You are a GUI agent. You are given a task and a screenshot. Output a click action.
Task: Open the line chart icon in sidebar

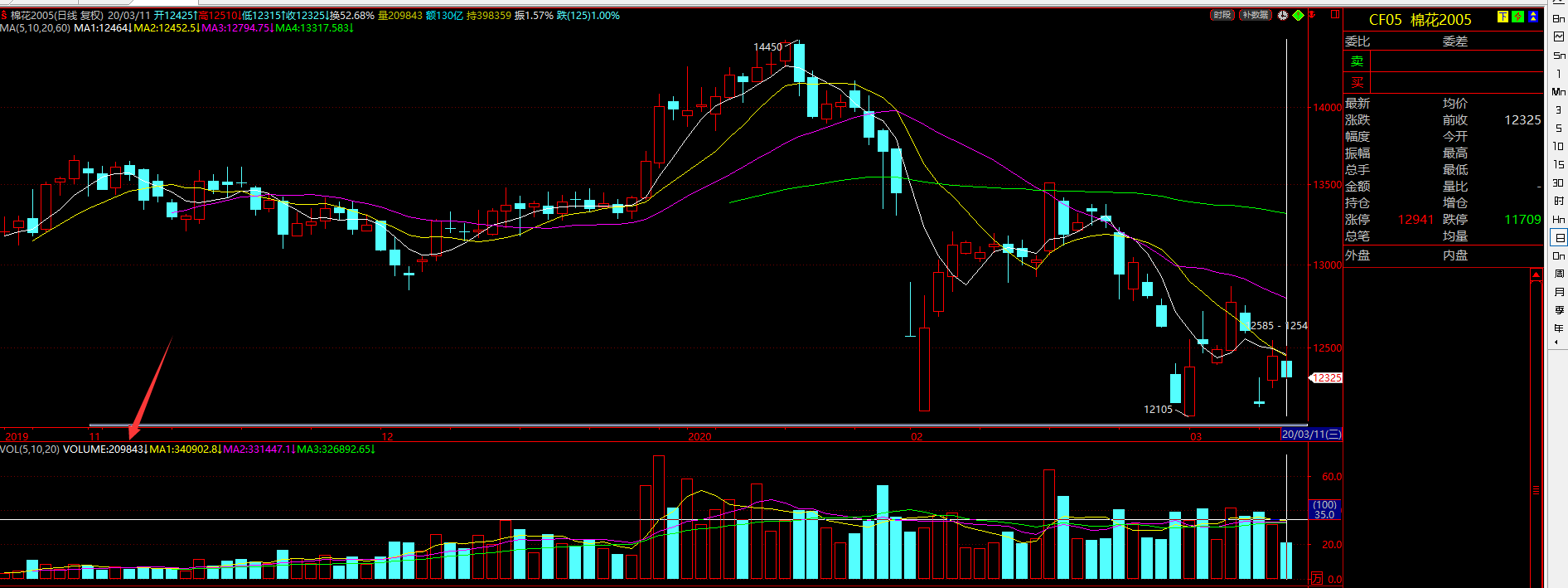(1559, 36)
